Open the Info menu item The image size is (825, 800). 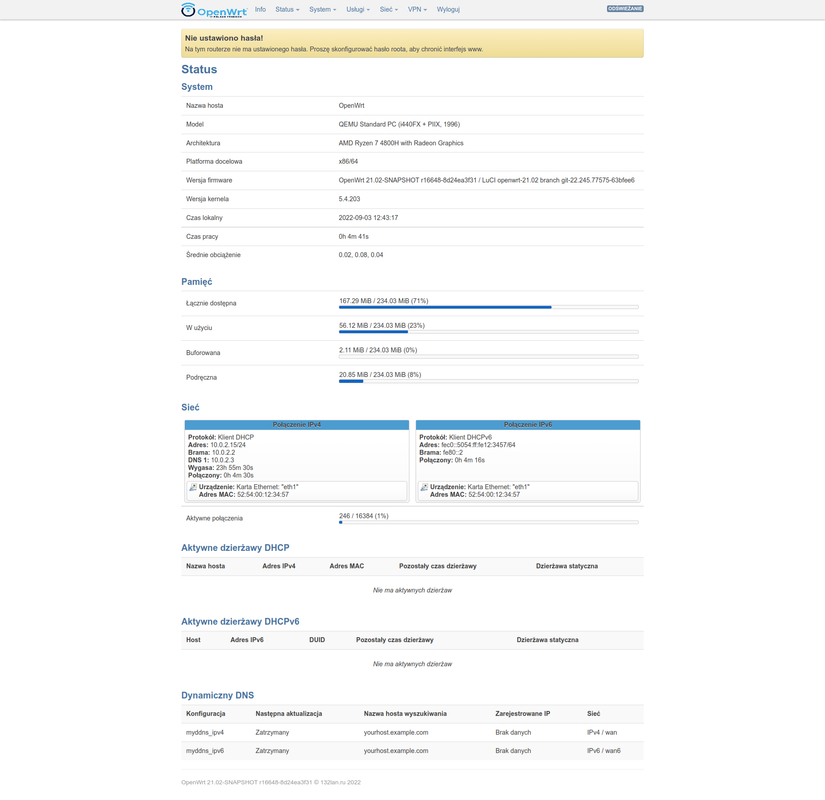pyautogui.click(x=260, y=9)
